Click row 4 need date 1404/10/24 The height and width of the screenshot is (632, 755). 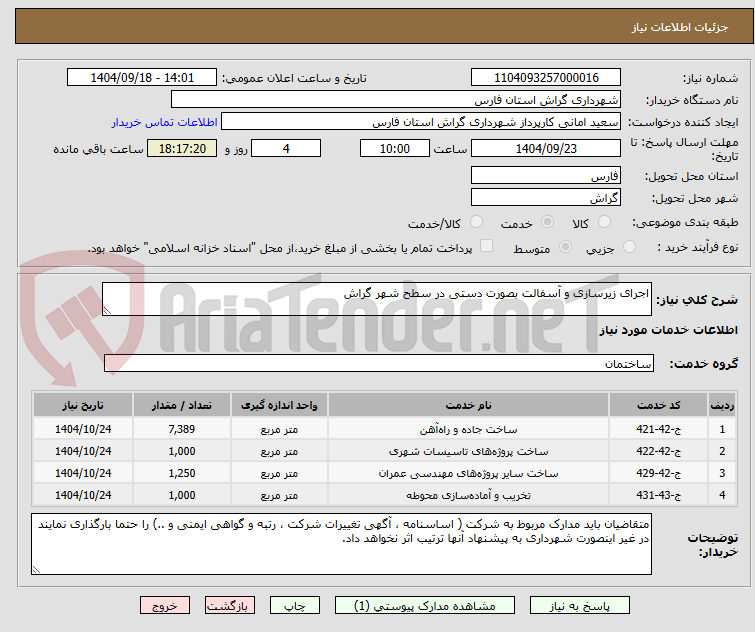point(83,495)
